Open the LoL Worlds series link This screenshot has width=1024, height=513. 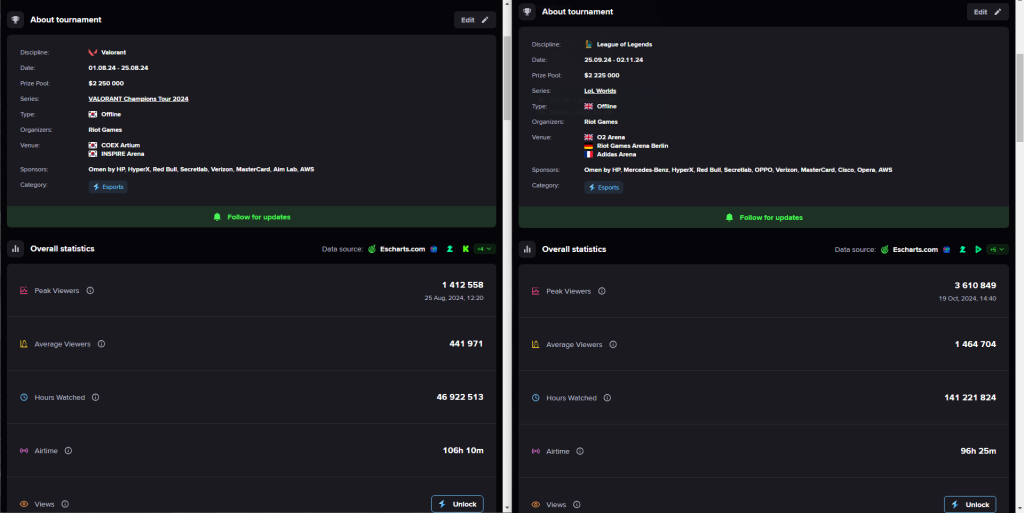pyautogui.click(x=600, y=91)
